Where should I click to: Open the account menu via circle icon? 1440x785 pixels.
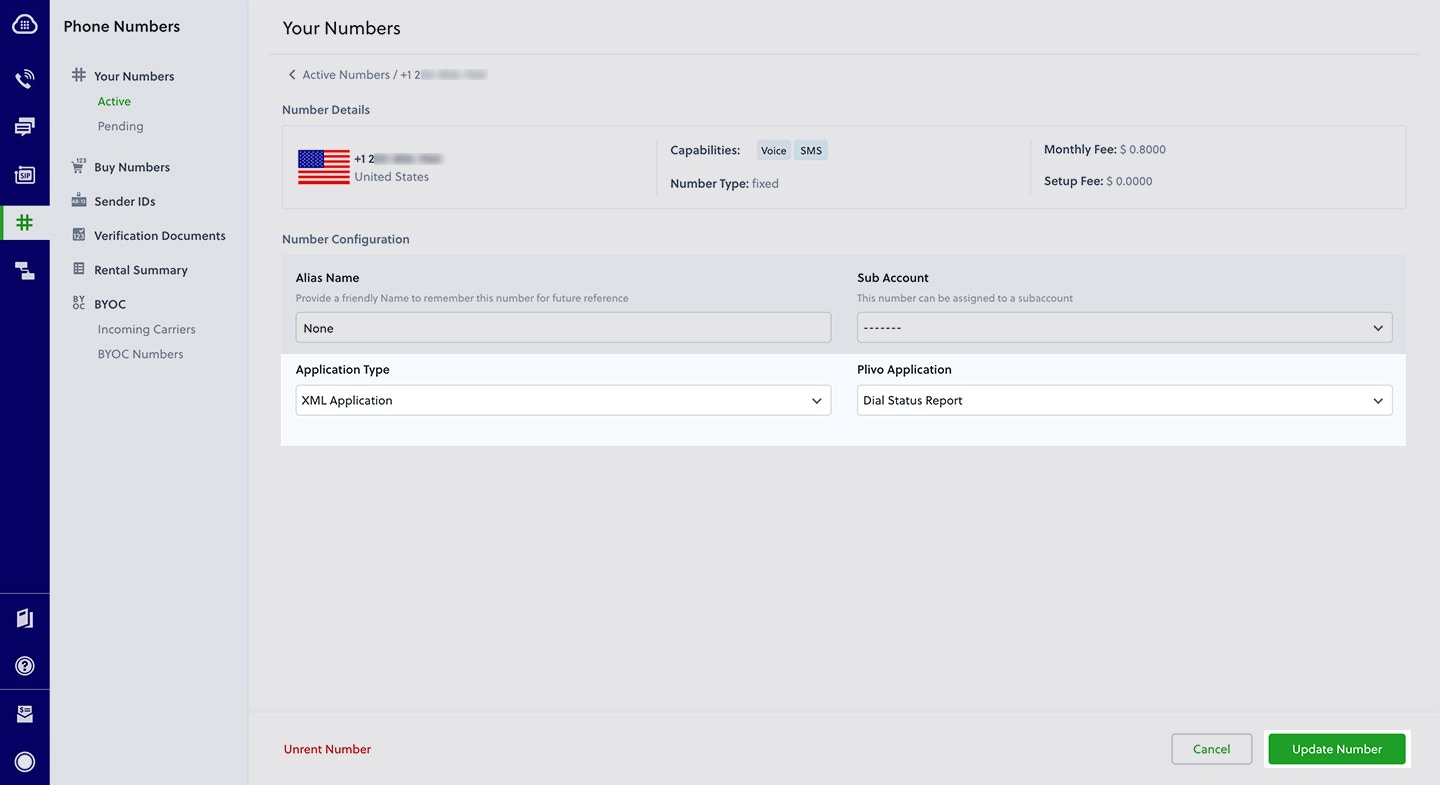coord(24,761)
